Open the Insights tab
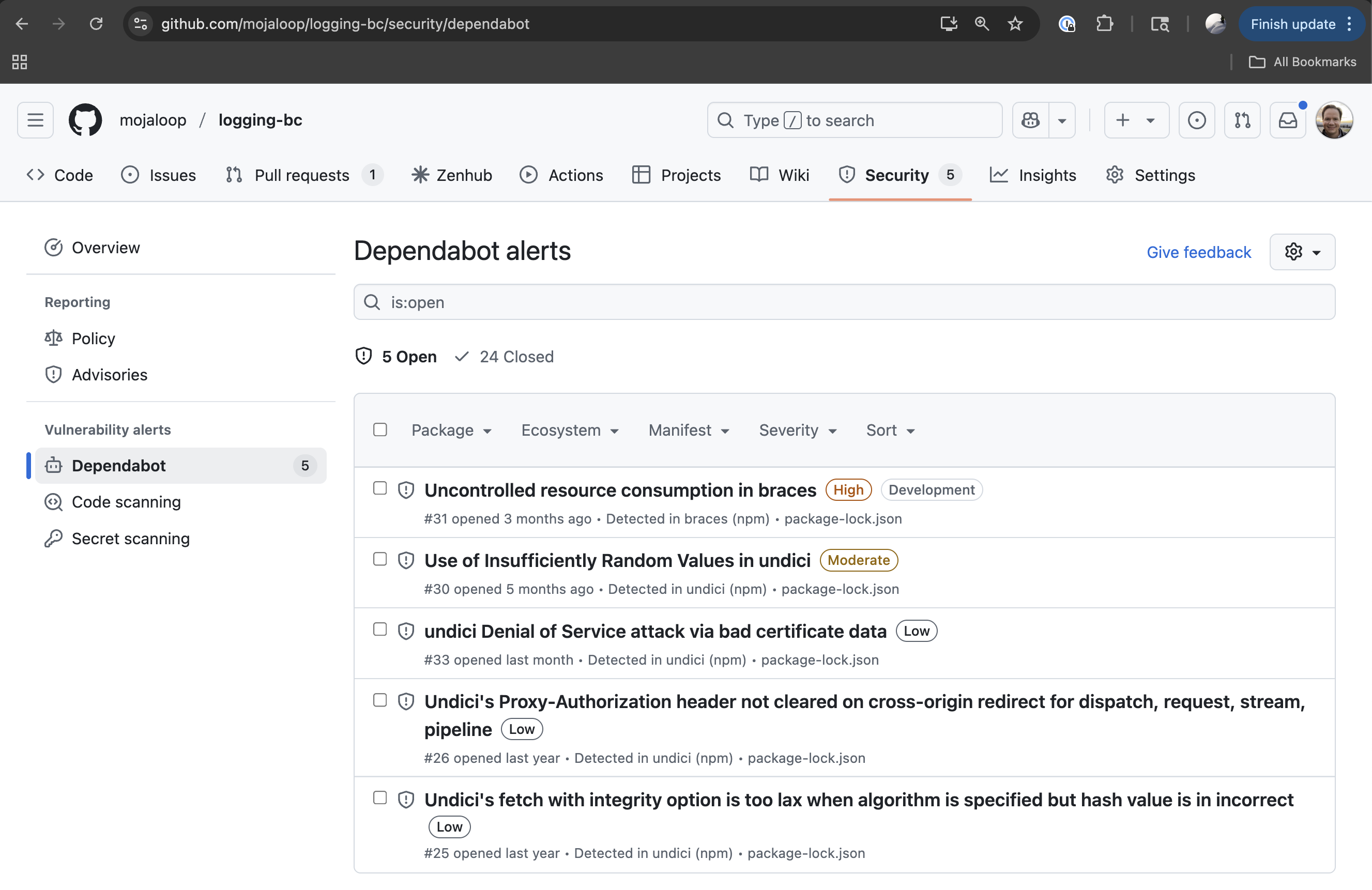 click(1033, 175)
